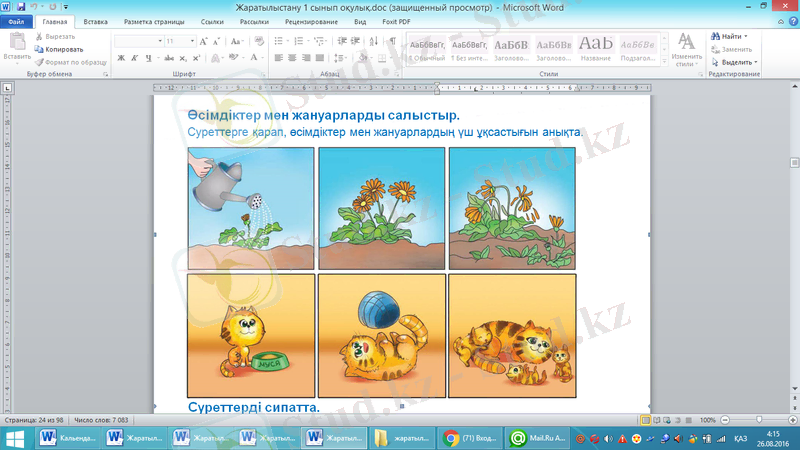Click the Select (Выделить) button

point(735,62)
